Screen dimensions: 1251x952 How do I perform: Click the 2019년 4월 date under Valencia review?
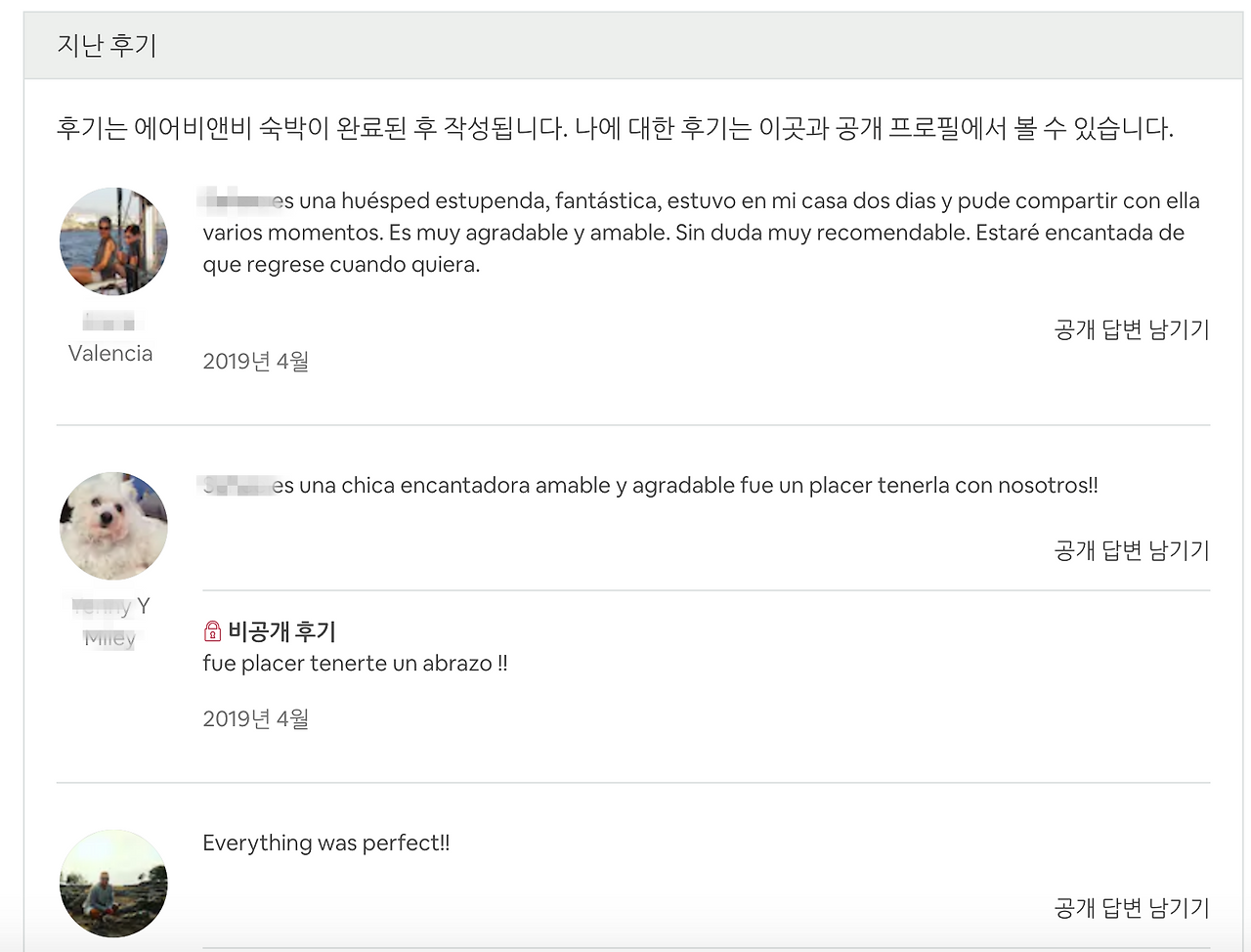256,361
